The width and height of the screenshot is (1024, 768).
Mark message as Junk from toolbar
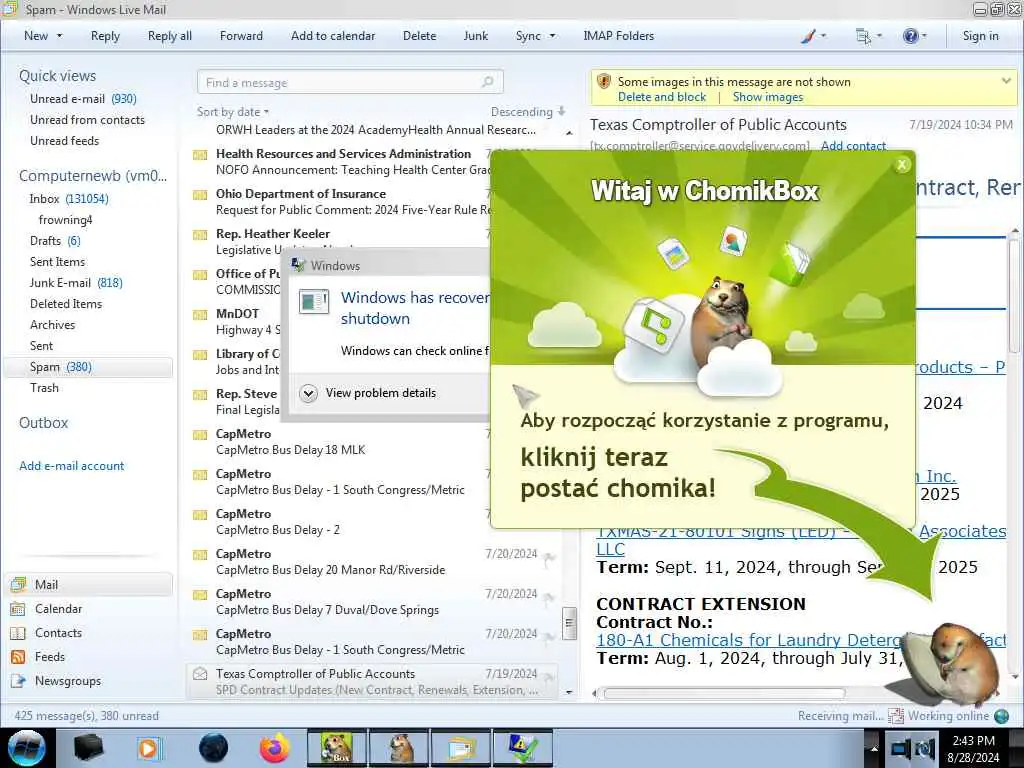(x=475, y=36)
